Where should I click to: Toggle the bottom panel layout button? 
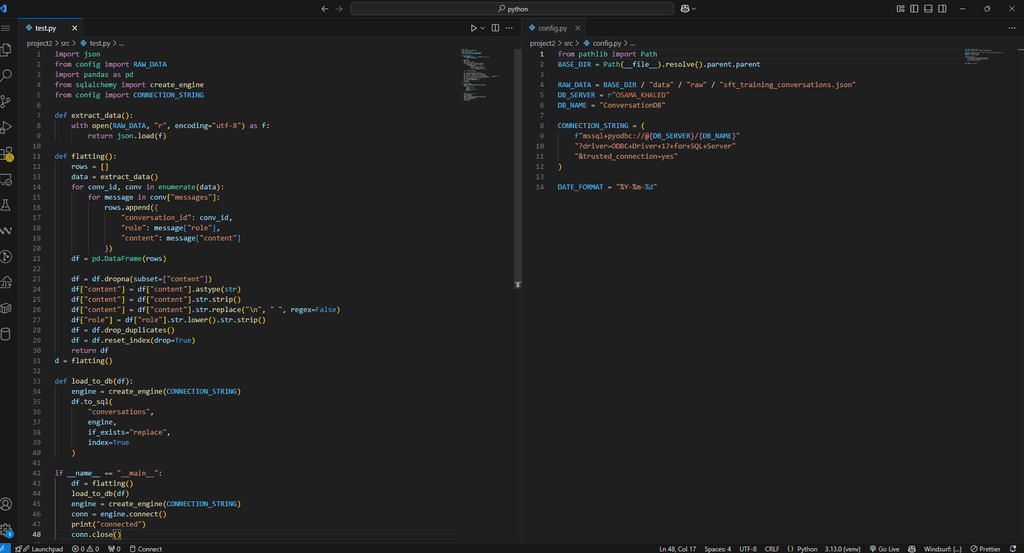929,8
